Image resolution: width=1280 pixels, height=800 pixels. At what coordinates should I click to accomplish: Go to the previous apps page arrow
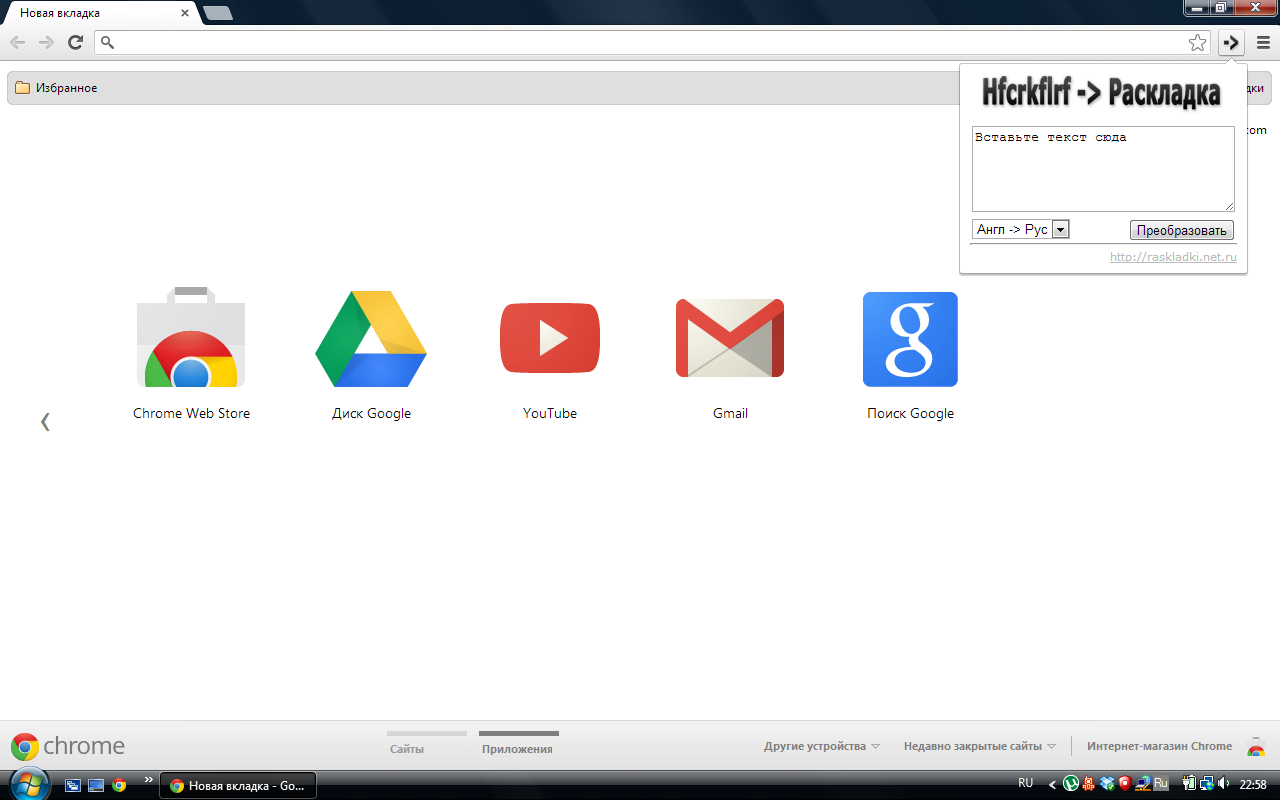point(45,421)
